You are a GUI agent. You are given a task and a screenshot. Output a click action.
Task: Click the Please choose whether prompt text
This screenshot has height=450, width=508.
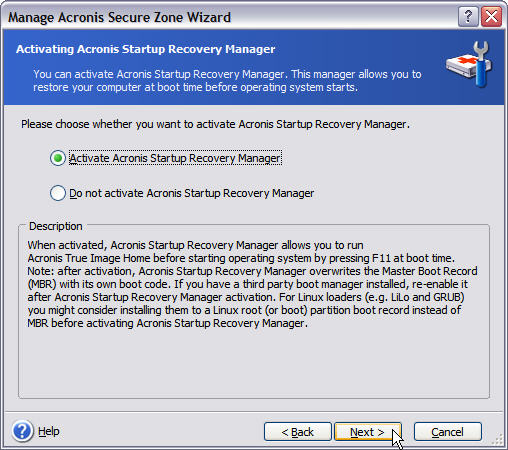click(x=215, y=124)
